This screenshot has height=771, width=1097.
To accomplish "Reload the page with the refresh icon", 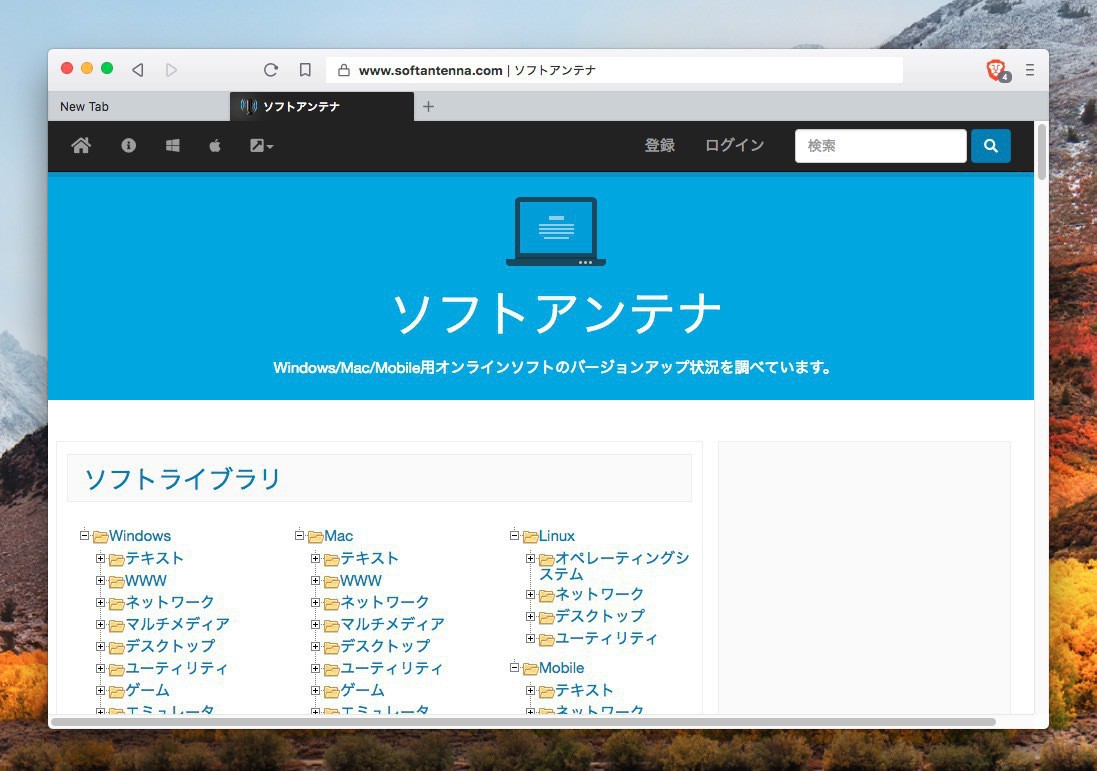I will pyautogui.click(x=271, y=70).
